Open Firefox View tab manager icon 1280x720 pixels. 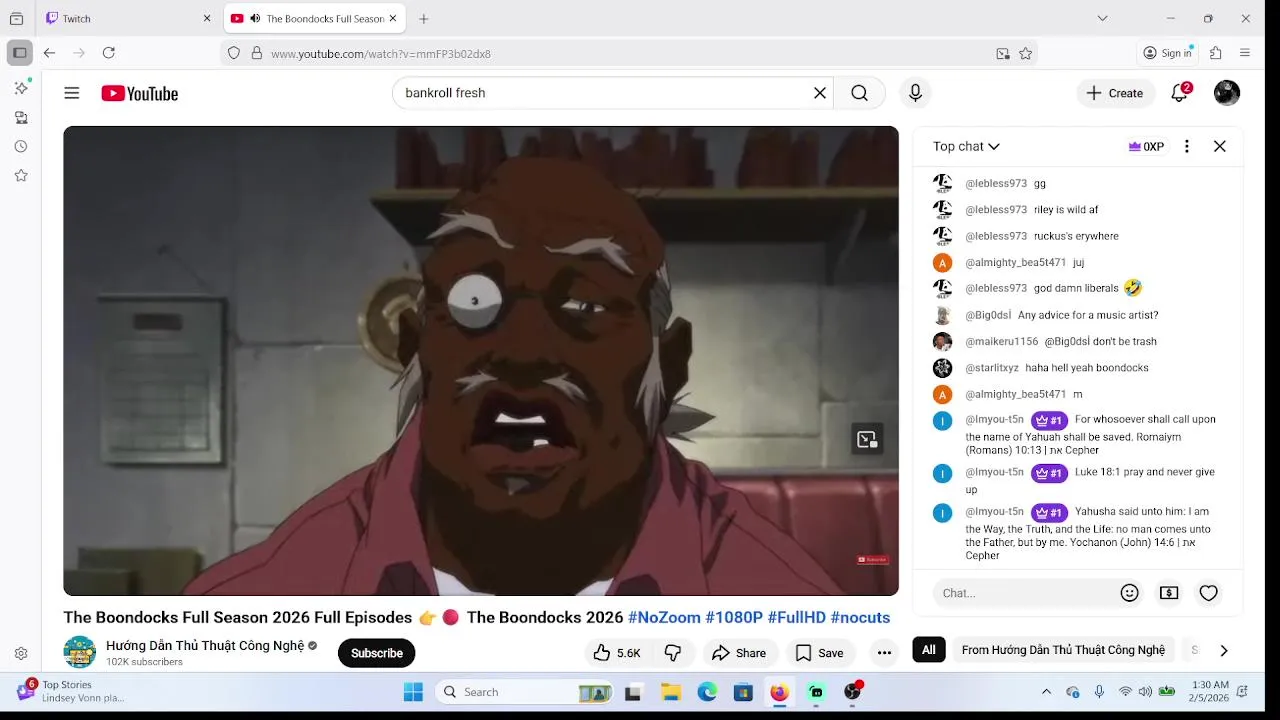click(x=16, y=18)
